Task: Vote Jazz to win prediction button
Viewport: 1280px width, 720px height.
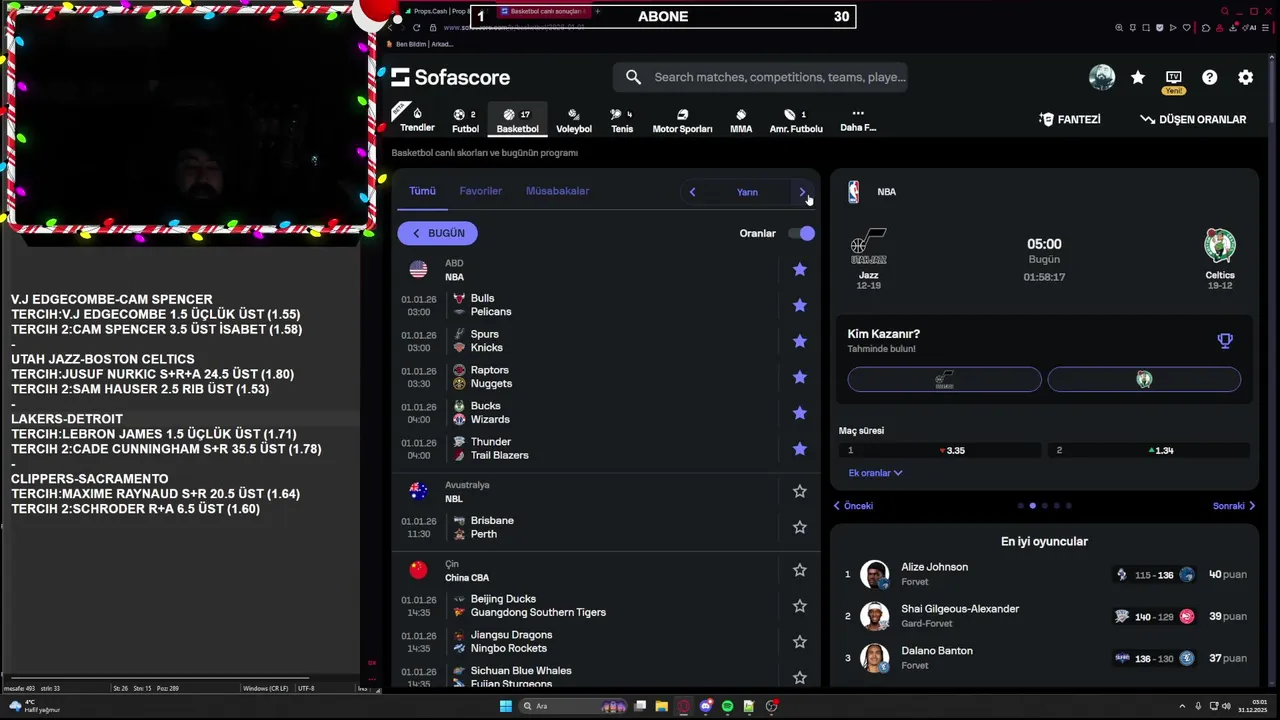Action: [944, 380]
